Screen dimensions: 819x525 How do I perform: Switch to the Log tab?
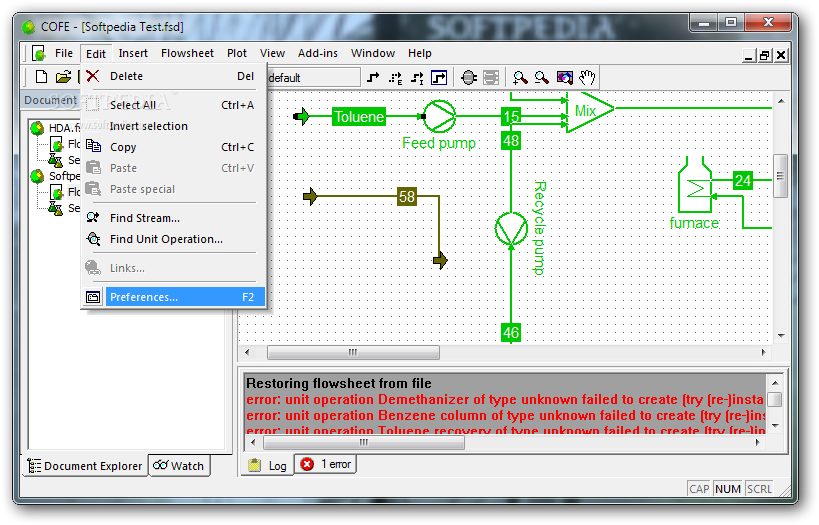coord(267,465)
